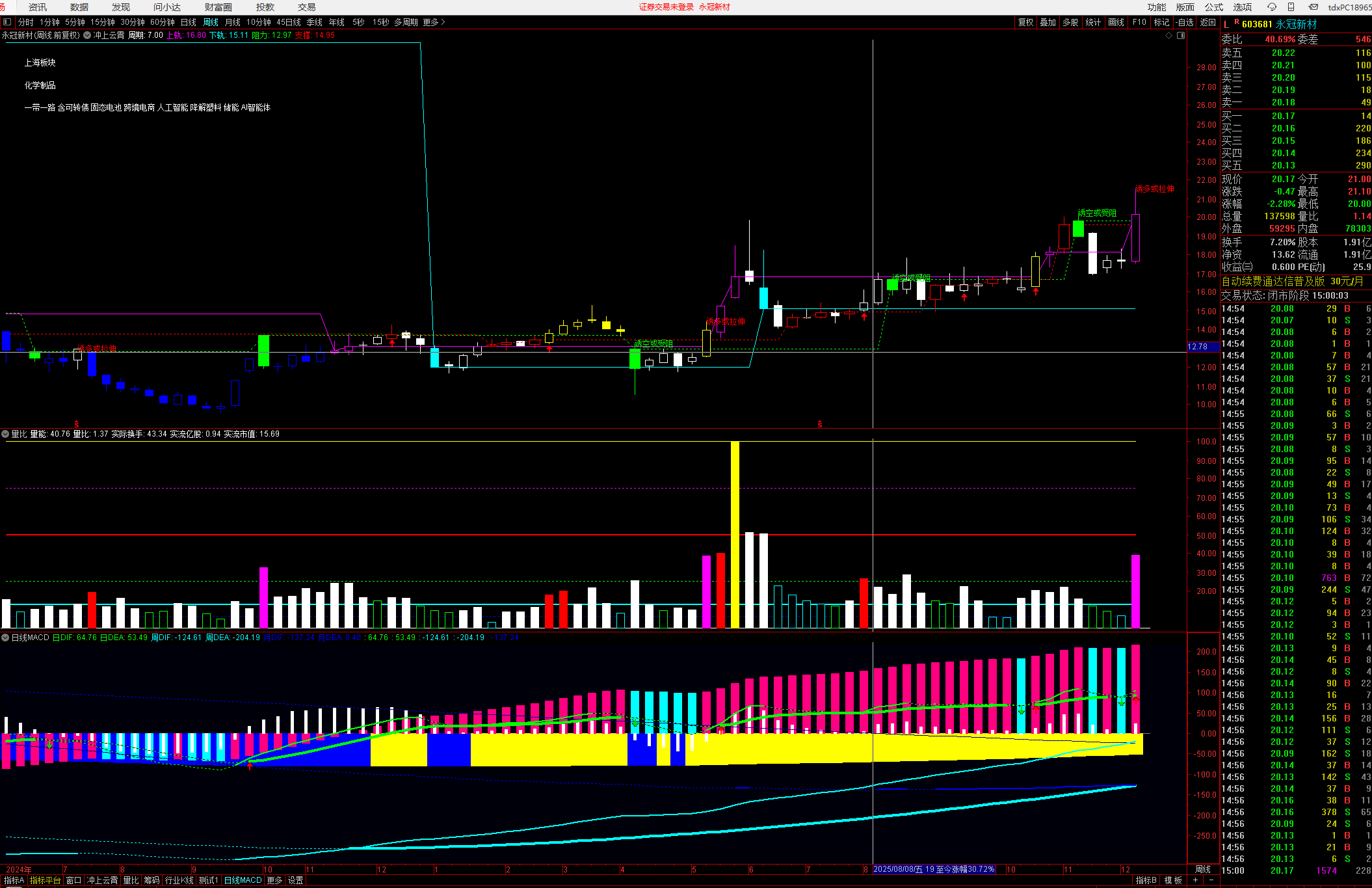Remove stock via -自选 button
Image resolution: width=1372 pixels, height=888 pixels.
1185,22
